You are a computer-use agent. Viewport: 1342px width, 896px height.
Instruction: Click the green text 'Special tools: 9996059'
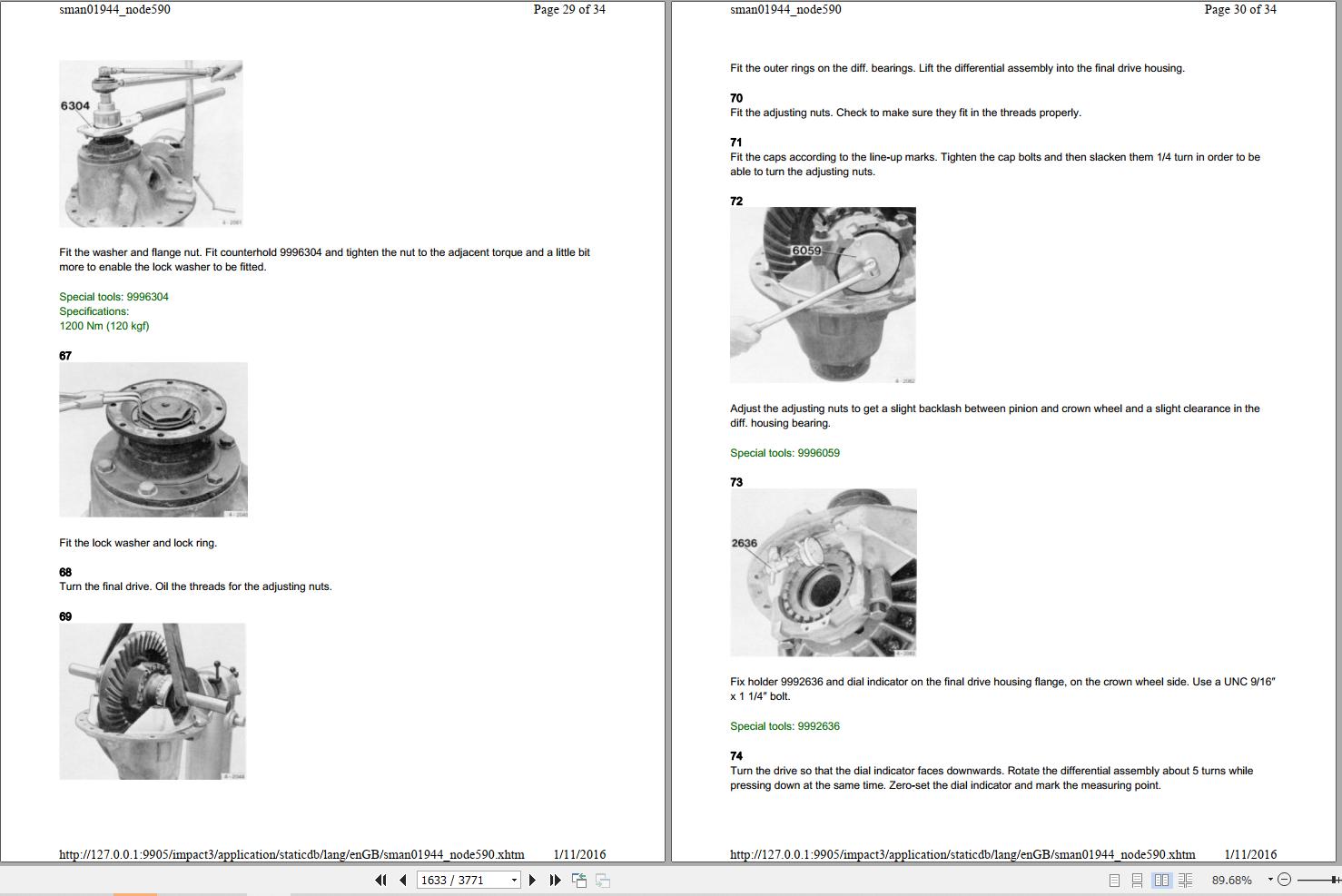pyautogui.click(x=784, y=453)
